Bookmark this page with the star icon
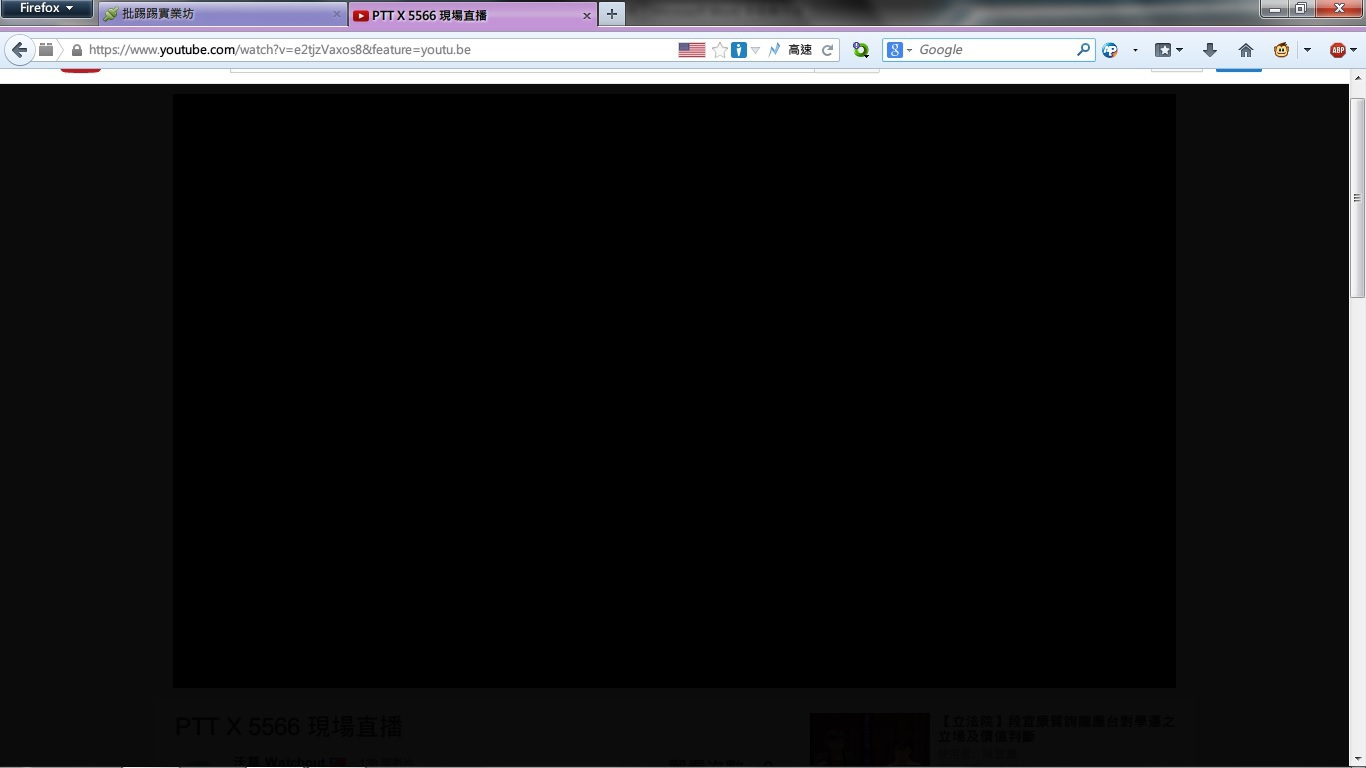1366x768 pixels. pos(719,50)
